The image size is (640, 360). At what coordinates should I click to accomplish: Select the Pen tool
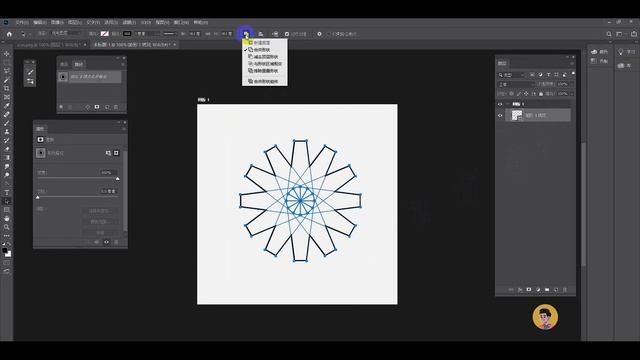pyautogui.click(x=7, y=184)
